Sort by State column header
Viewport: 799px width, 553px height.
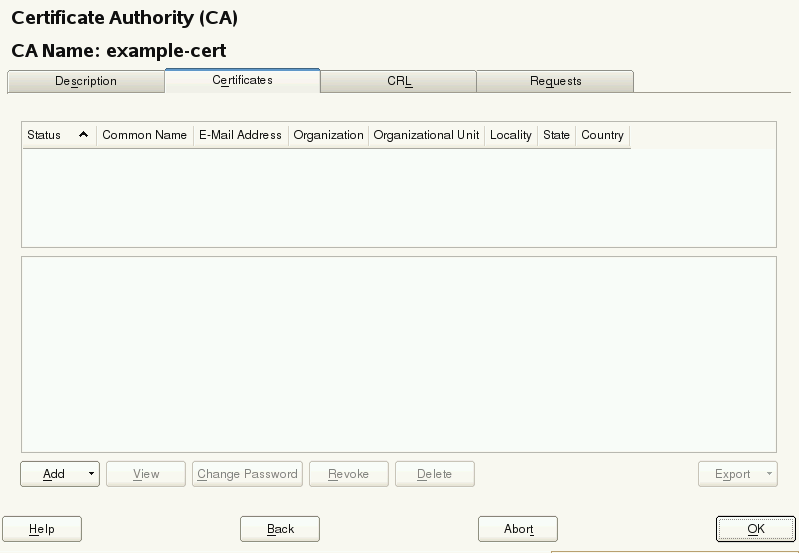556,135
